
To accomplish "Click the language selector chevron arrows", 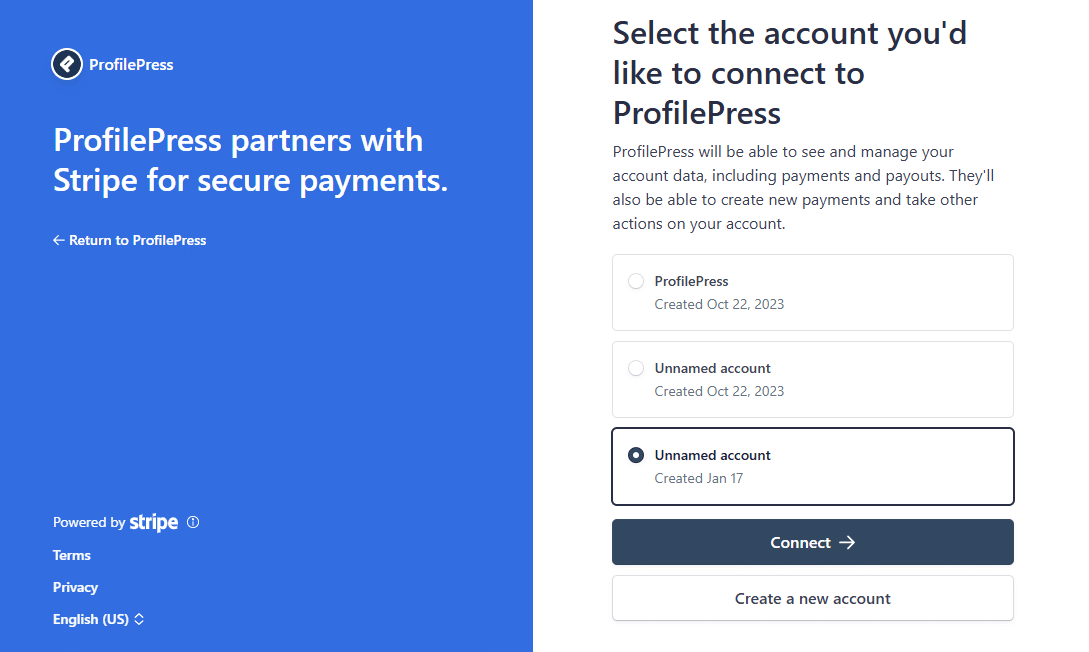I will click(x=139, y=619).
